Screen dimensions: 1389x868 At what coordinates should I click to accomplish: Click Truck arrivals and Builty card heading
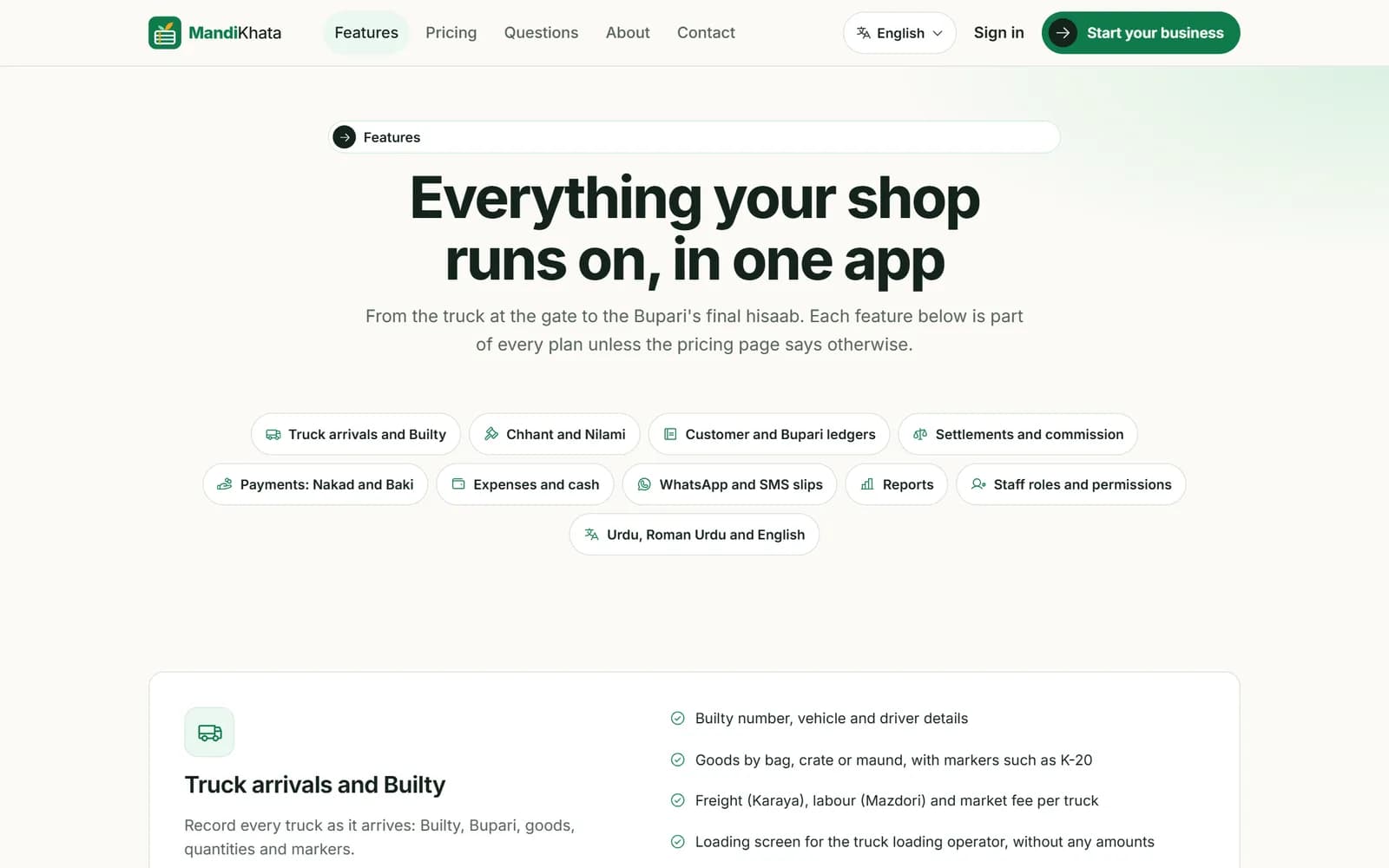pos(315,785)
